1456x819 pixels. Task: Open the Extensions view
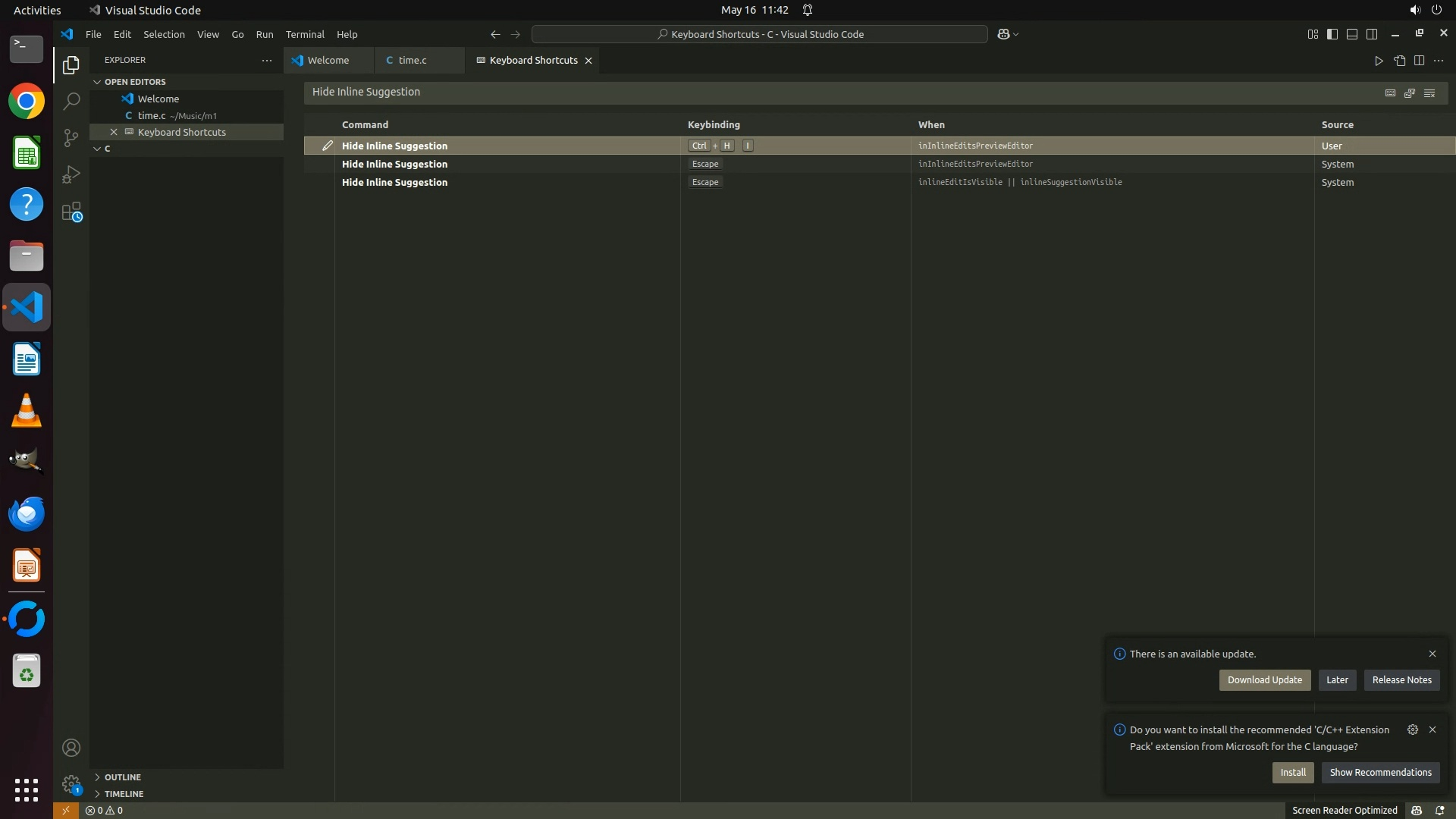click(71, 212)
